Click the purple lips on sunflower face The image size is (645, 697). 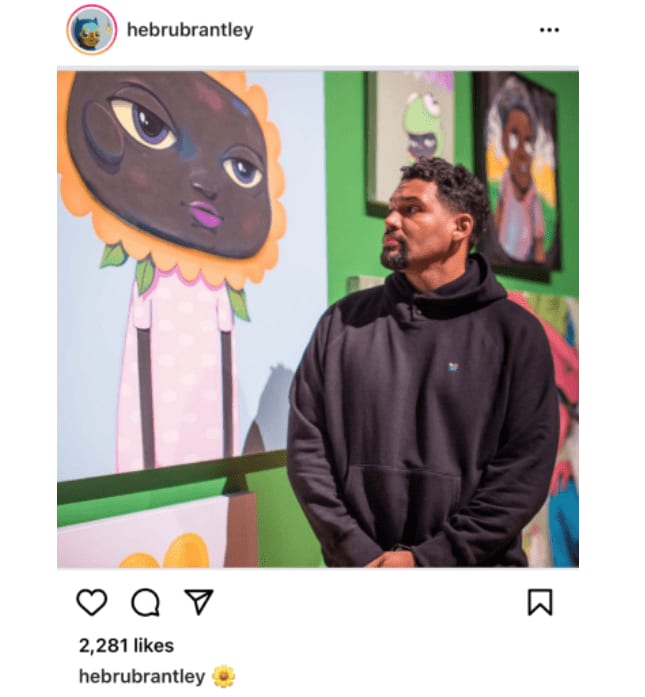click(x=204, y=212)
